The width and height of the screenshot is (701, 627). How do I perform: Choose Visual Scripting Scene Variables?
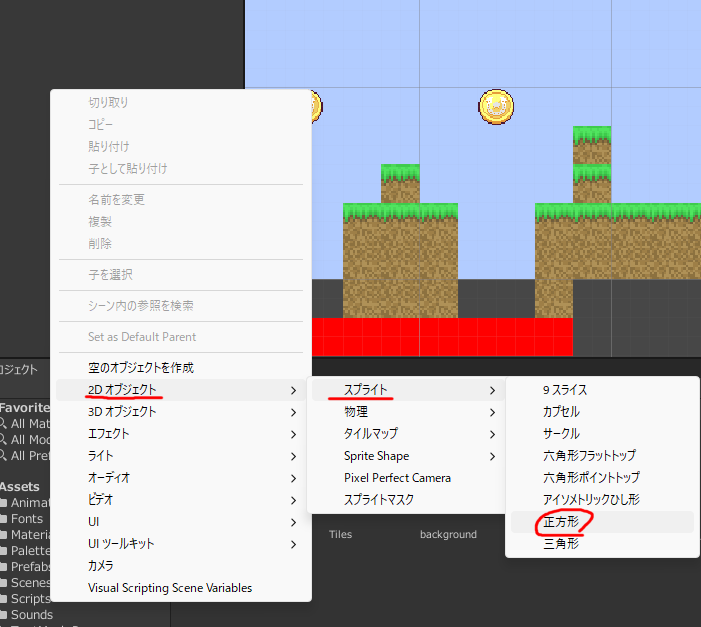coord(181,588)
